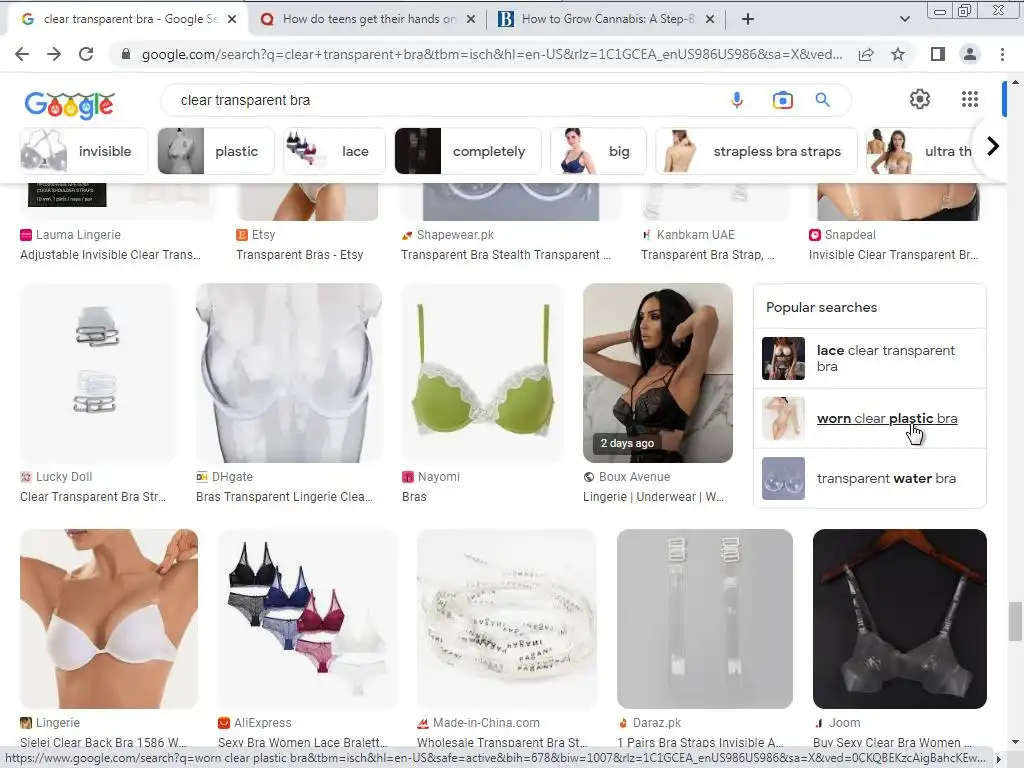The height and width of the screenshot is (768, 1024).
Task: Open Lauma Lingerie result link
Action: (110, 255)
